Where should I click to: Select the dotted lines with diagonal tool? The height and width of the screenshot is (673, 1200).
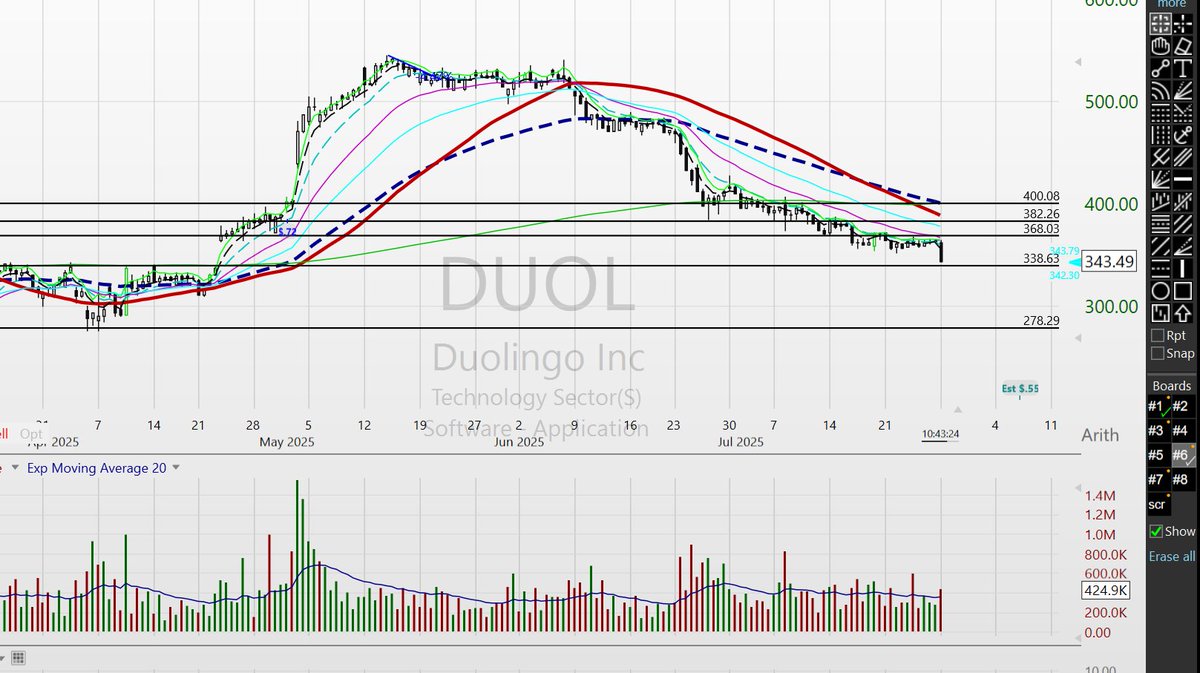tap(1183, 113)
